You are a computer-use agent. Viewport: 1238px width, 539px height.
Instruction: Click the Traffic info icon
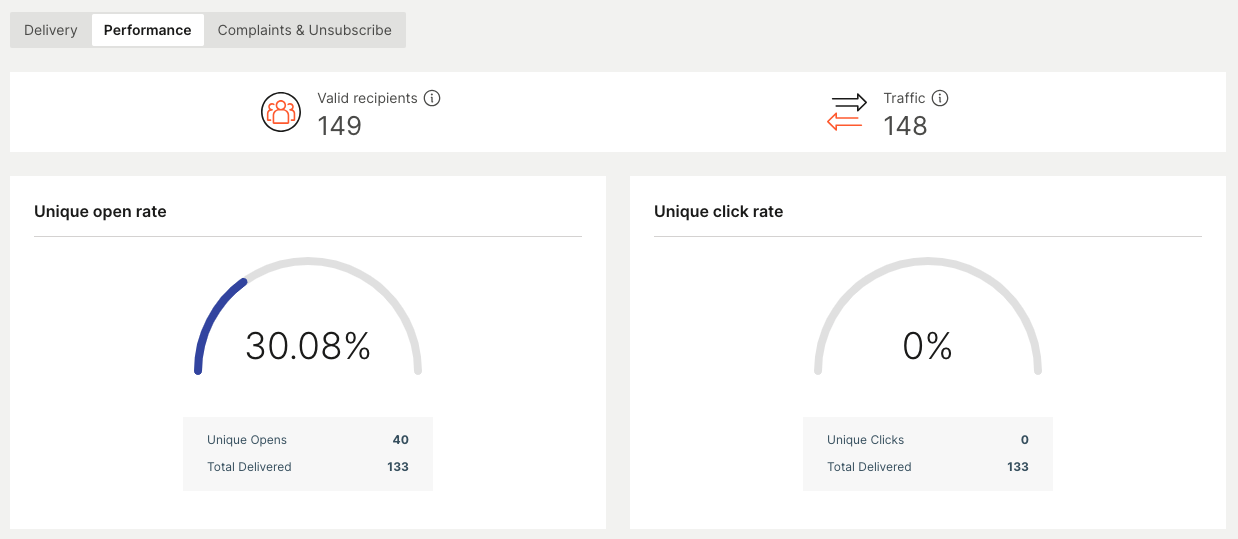(940, 98)
